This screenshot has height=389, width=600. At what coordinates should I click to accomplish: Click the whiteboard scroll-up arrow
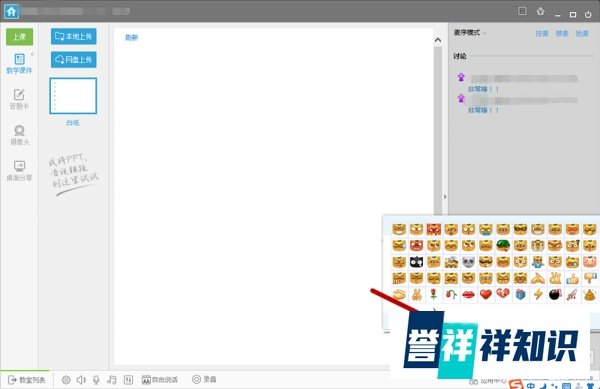438,40
